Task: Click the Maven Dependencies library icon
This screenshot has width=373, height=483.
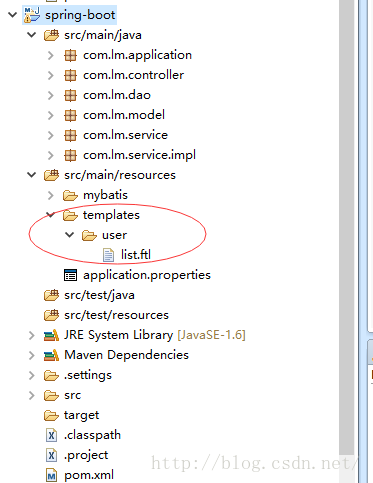Action: pyautogui.click(x=51, y=355)
